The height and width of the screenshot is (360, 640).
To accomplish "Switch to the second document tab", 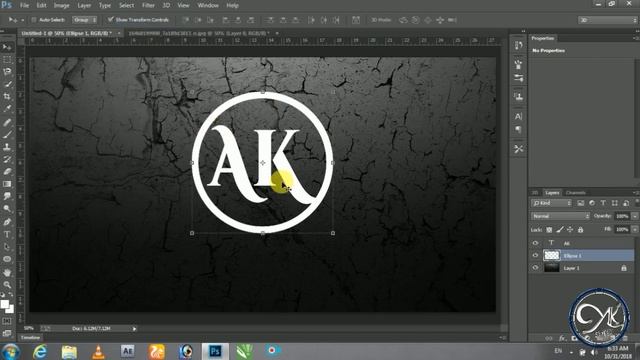I will click(x=198, y=33).
